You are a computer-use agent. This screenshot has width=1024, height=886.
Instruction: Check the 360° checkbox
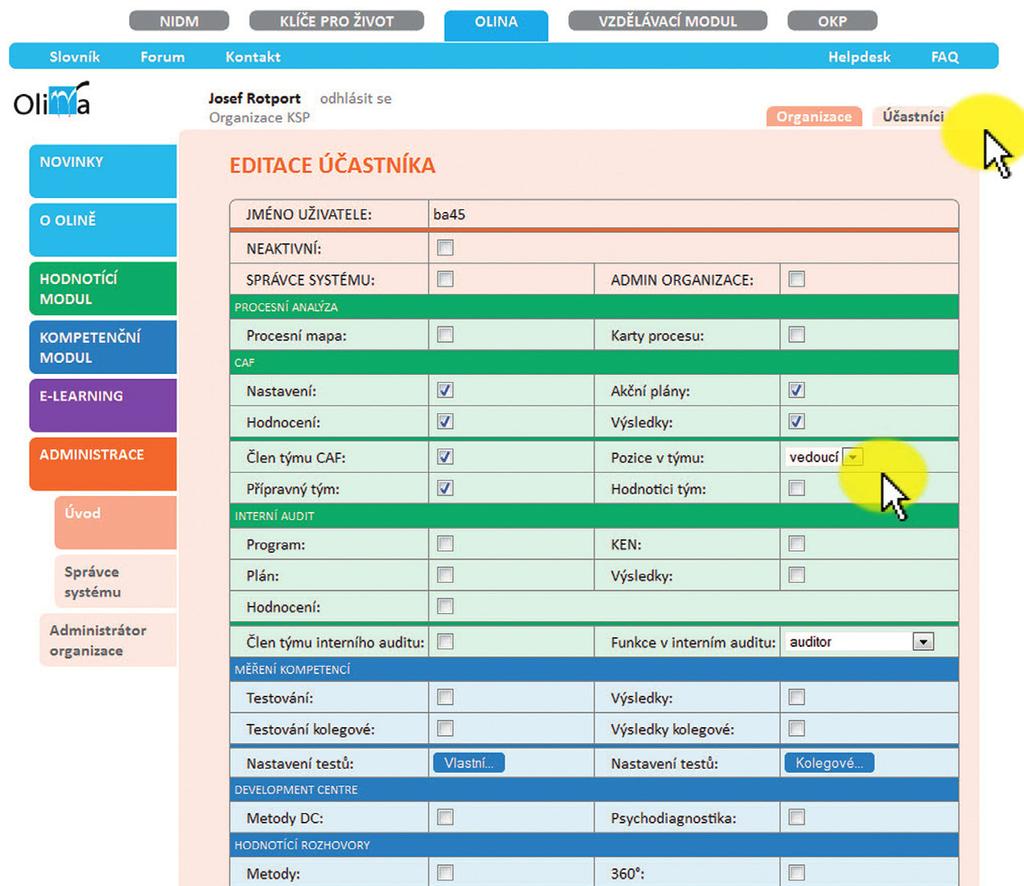point(796,872)
